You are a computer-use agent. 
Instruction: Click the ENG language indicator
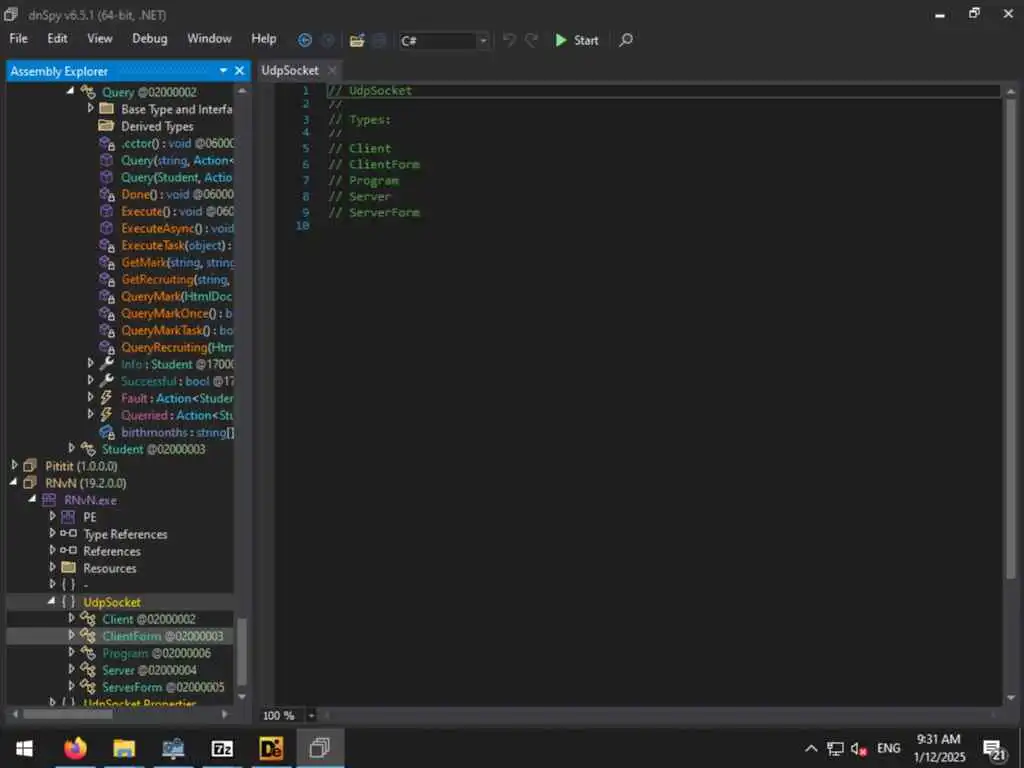click(x=888, y=748)
